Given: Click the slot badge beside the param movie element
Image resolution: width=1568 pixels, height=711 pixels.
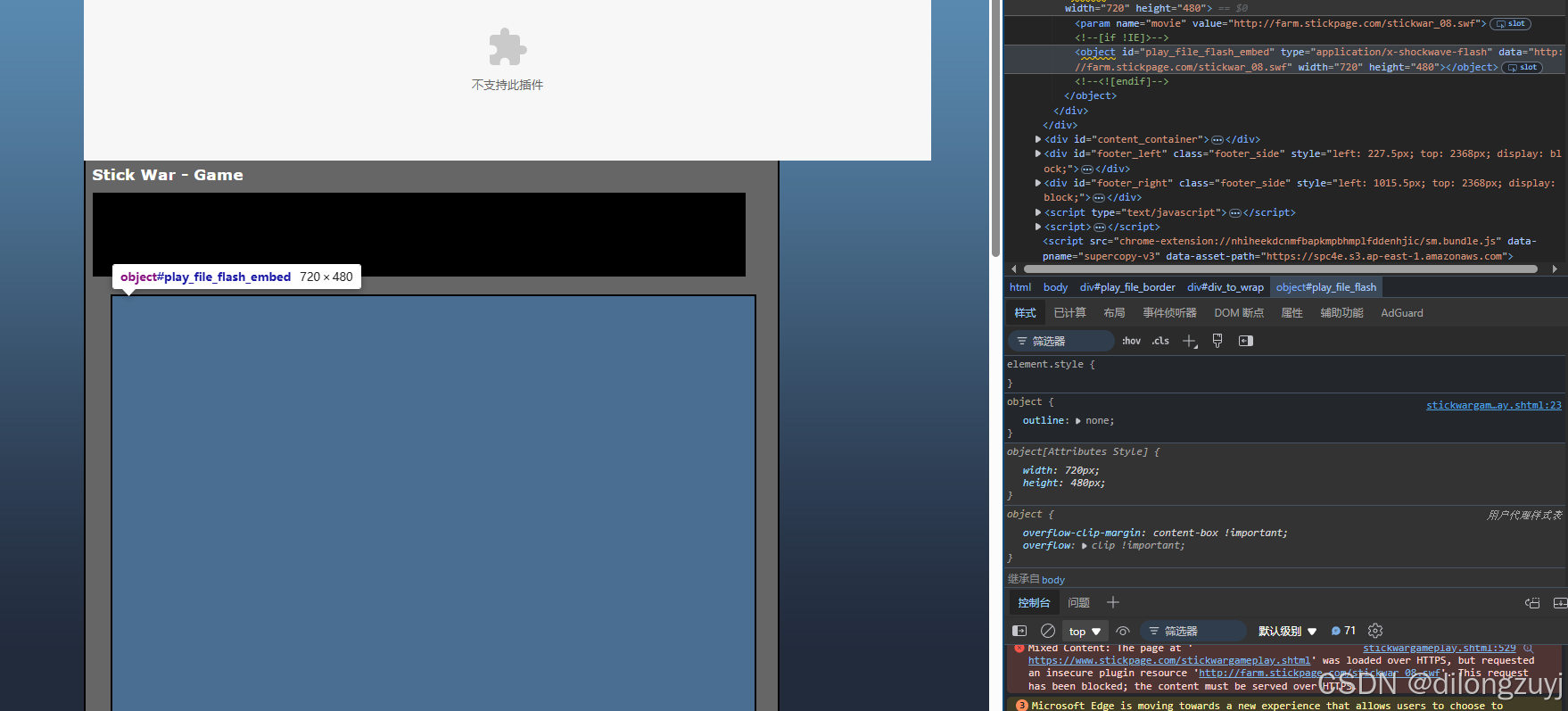Looking at the screenshot, I should pos(1511,24).
